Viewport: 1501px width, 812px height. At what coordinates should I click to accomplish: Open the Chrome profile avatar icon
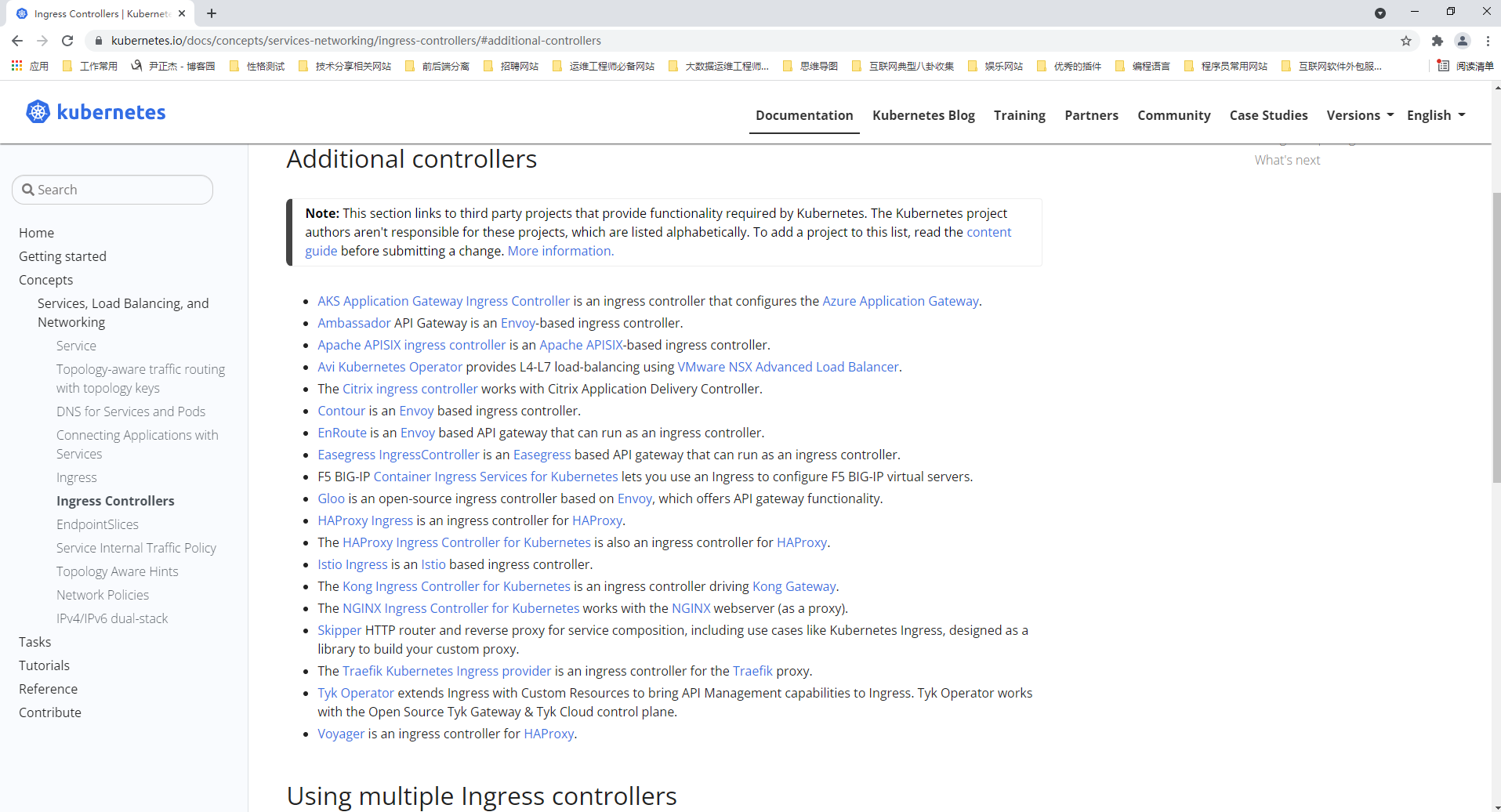click(1462, 41)
